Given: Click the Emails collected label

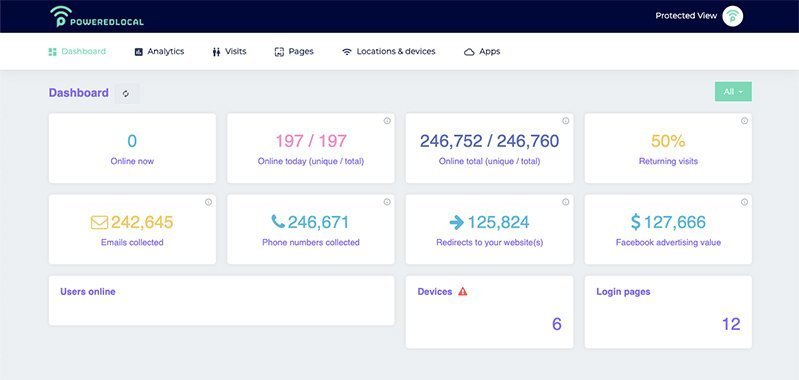Looking at the screenshot, I should point(132,242).
